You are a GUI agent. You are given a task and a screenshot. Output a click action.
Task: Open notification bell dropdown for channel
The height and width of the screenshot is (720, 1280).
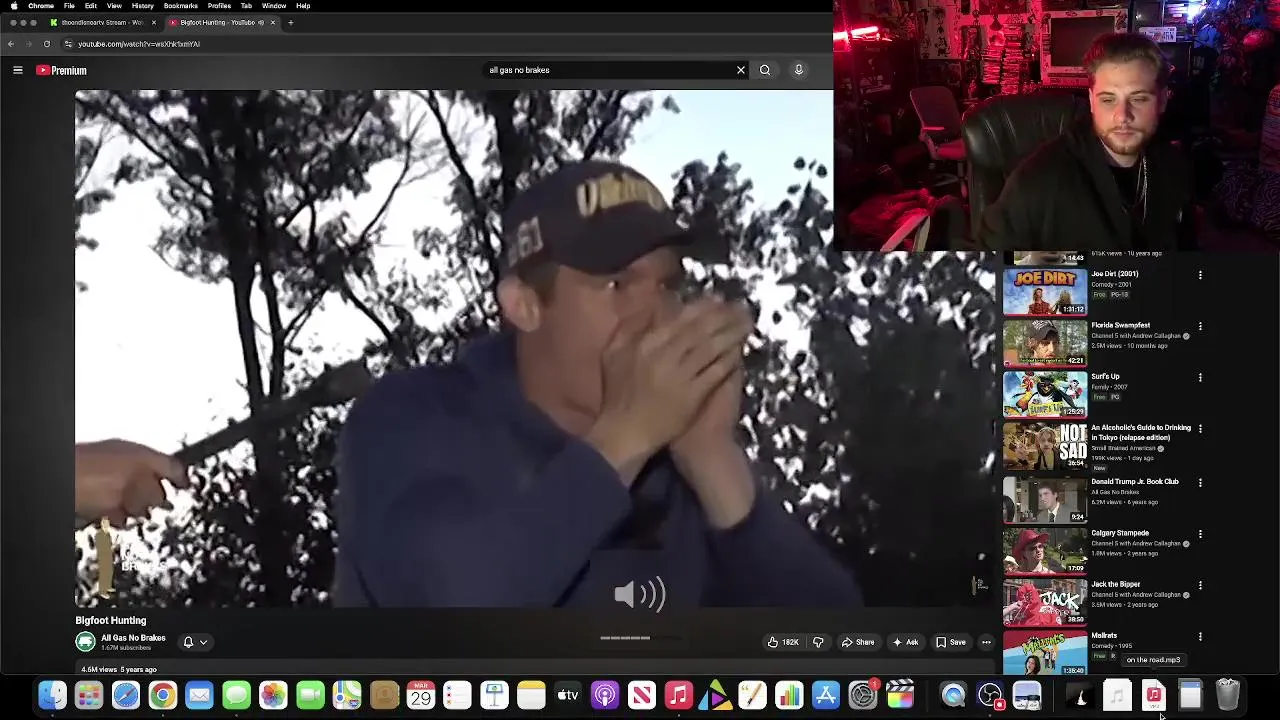point(195,642)
